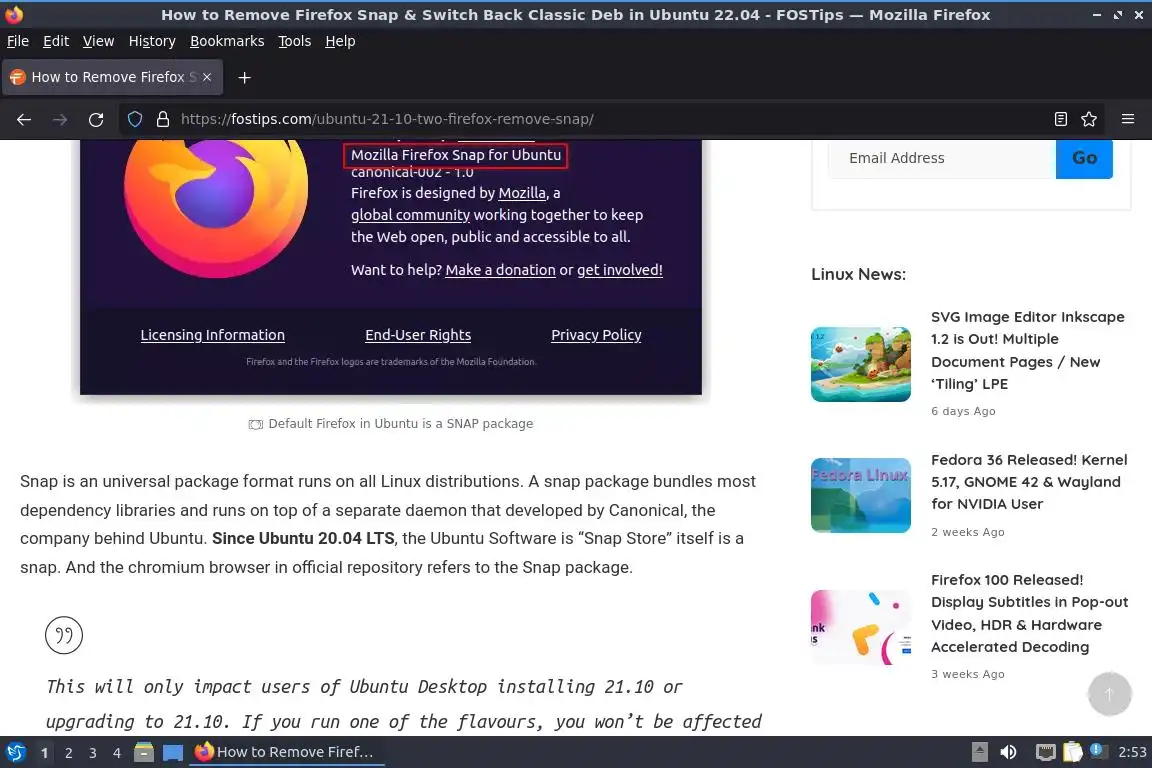Click the Inkscape article thumbnail
Image resolution: width=1152 pixels, height=768 pixels.
(x=860, y=365)
